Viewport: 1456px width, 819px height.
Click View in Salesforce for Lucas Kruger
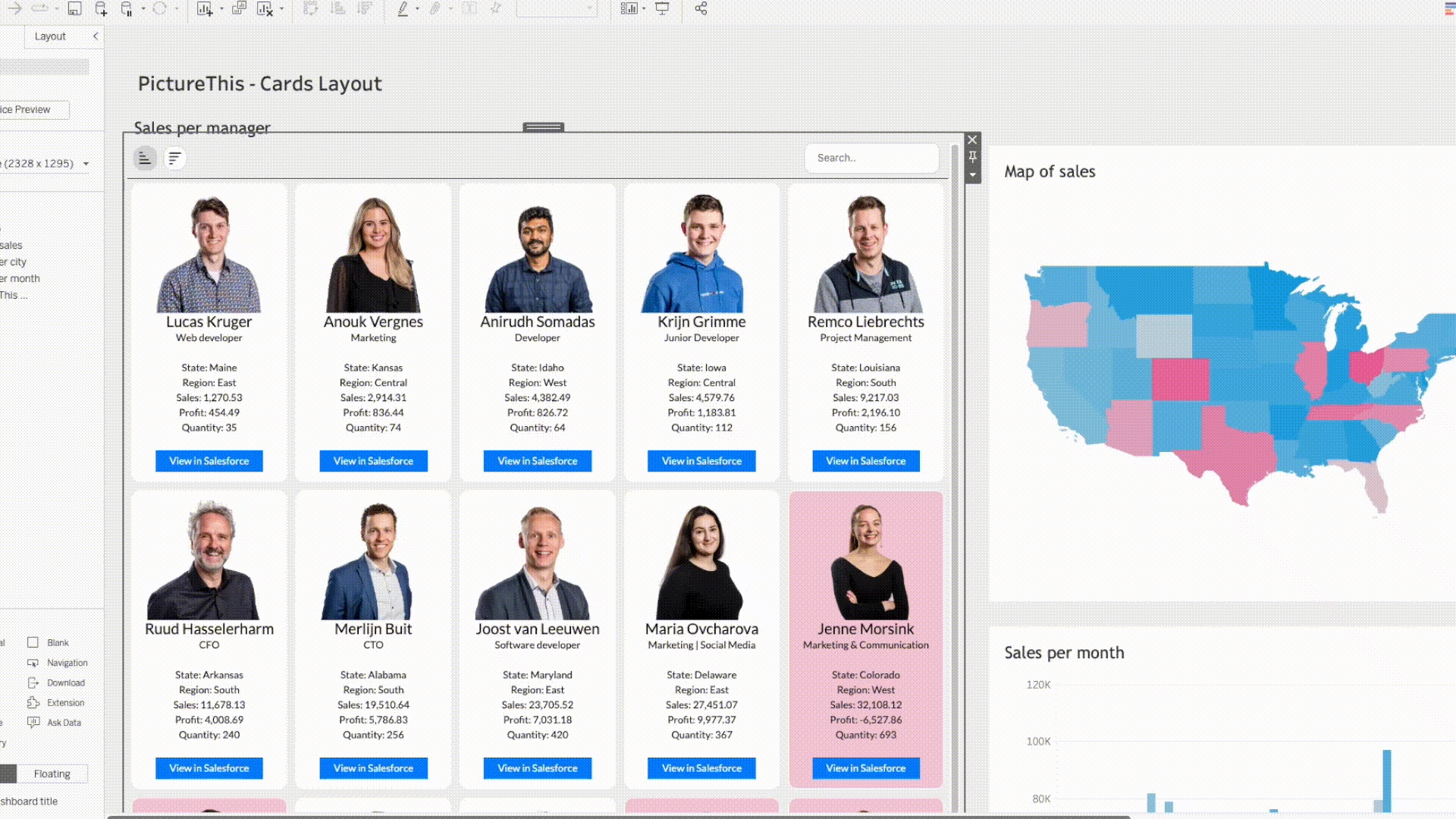tap(209, 461)
